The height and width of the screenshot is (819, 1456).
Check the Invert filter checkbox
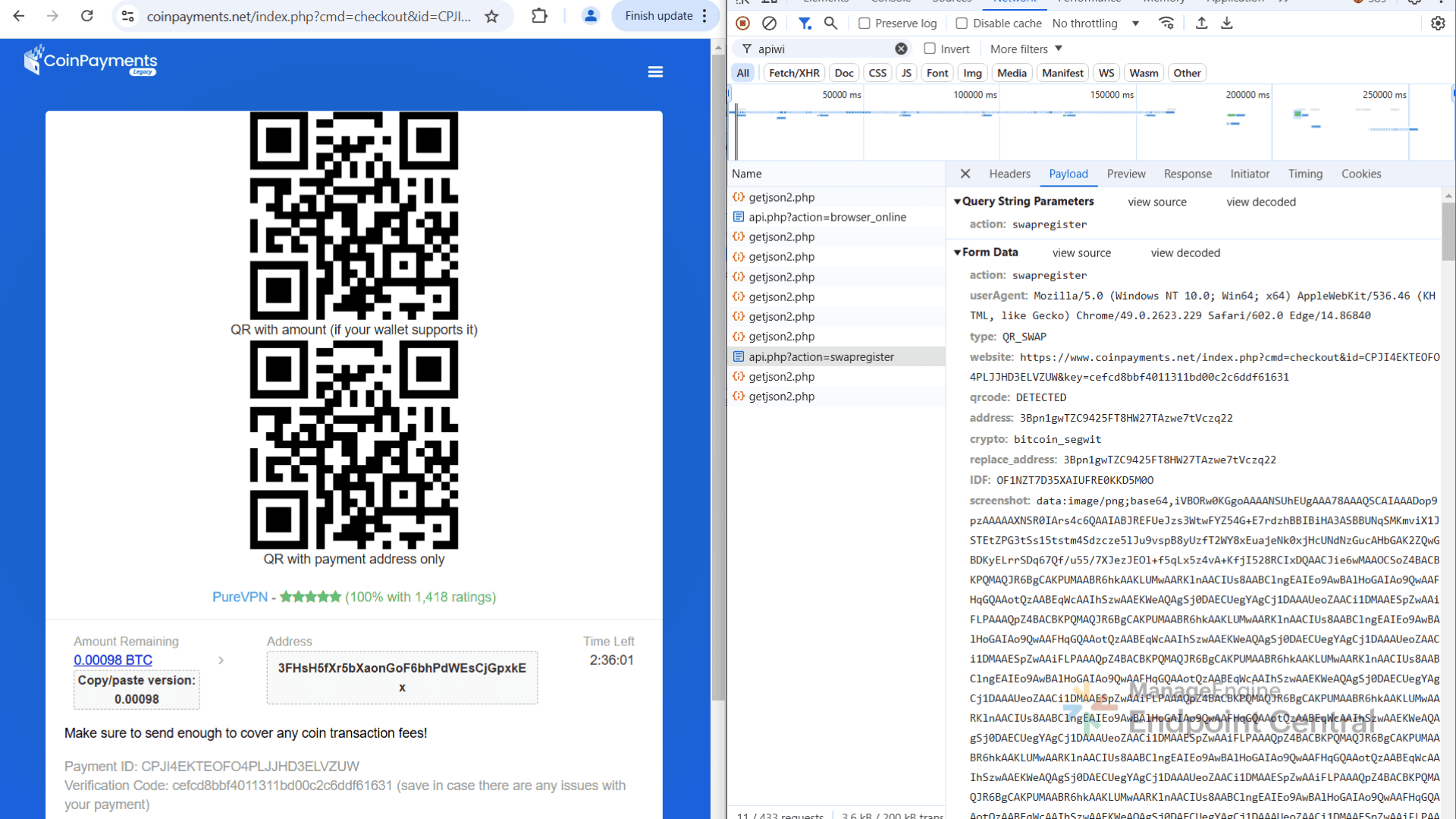pos(930,49)
